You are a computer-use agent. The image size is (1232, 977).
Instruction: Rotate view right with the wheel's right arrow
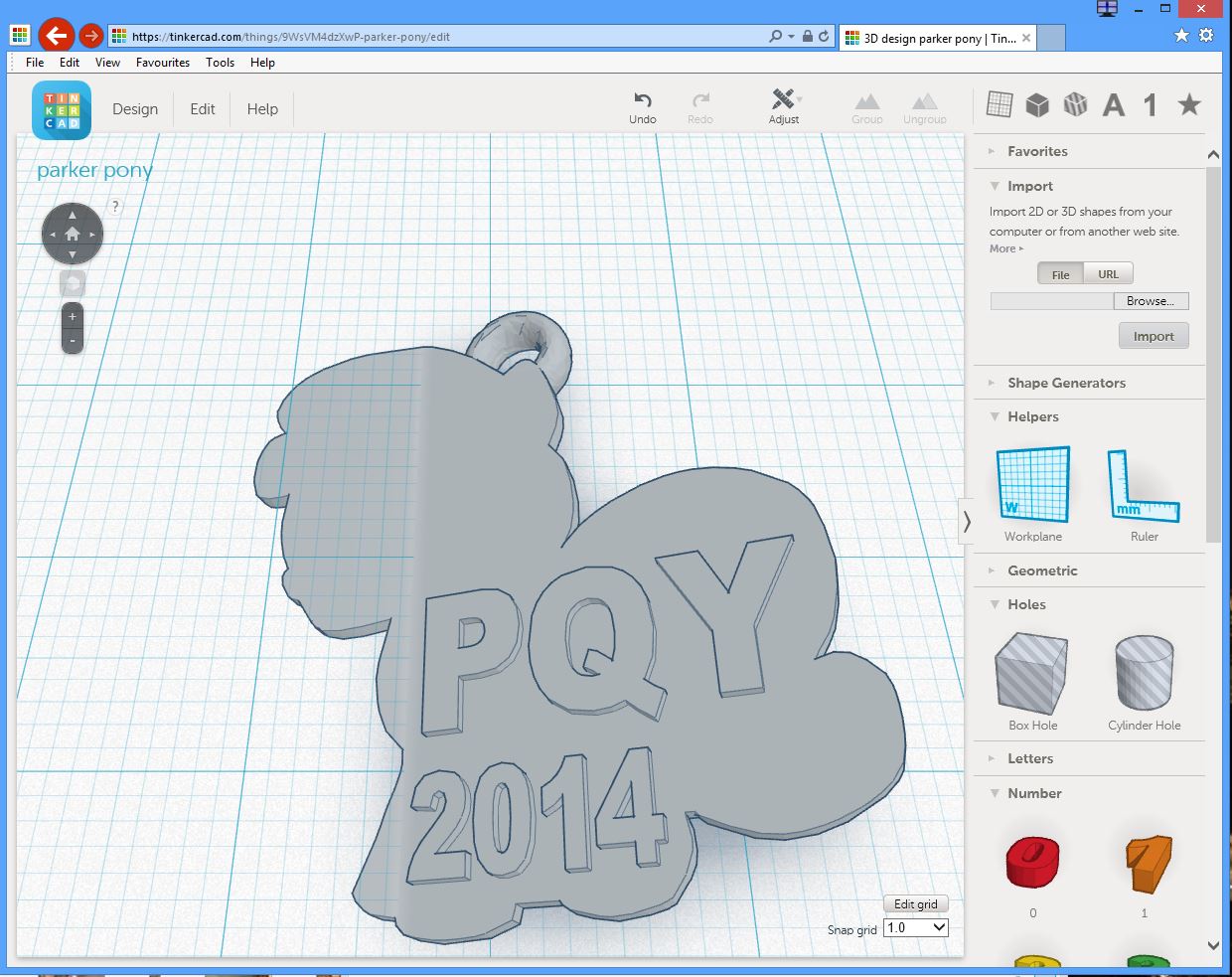tap(92, 235)
